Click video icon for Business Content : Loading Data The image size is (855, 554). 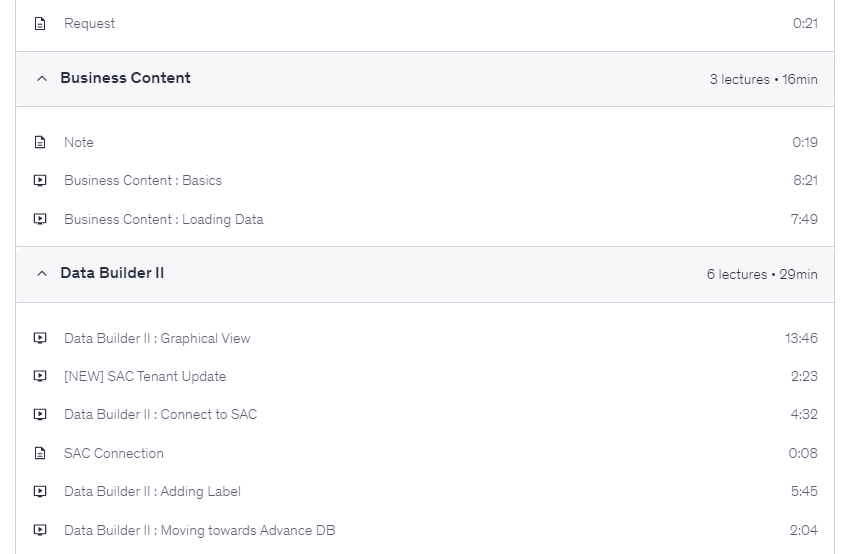[x=40, y=219]
